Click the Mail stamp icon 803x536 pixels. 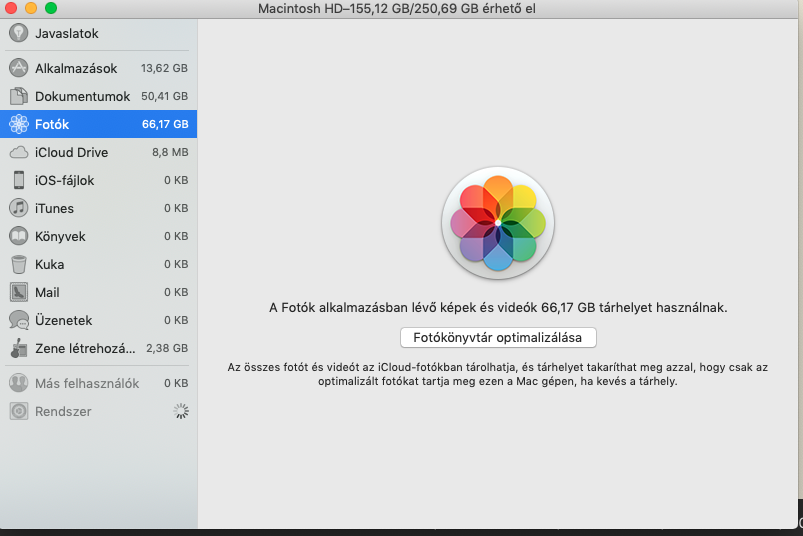point(18,292)
